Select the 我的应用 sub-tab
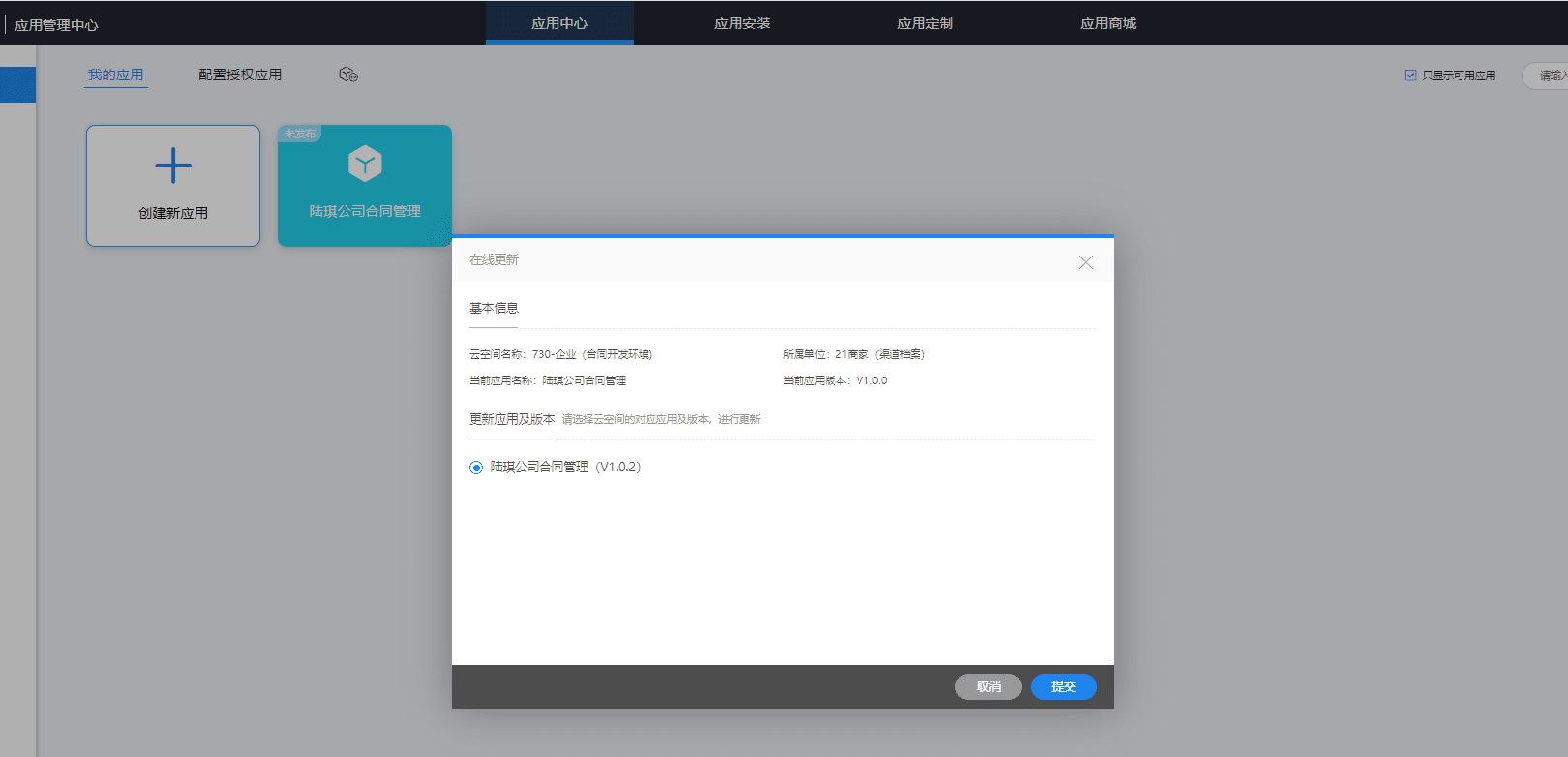 [x=116, y=75]
